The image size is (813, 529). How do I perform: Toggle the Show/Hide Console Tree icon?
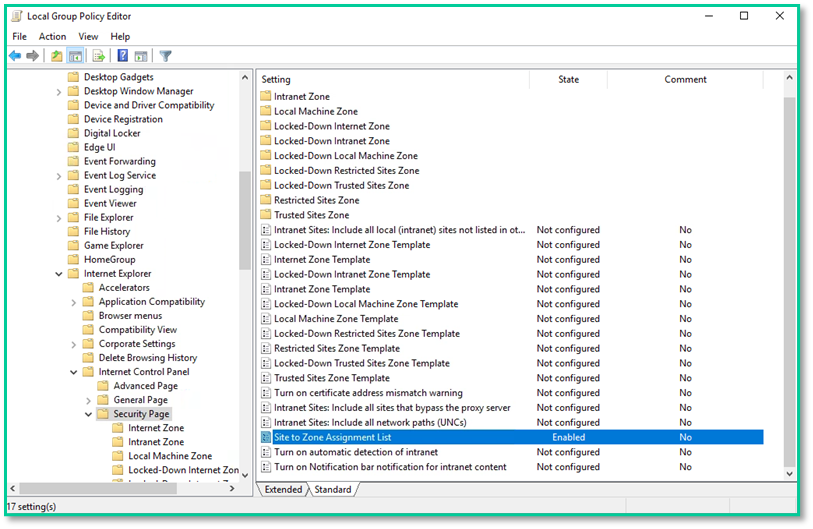(75, 56)
